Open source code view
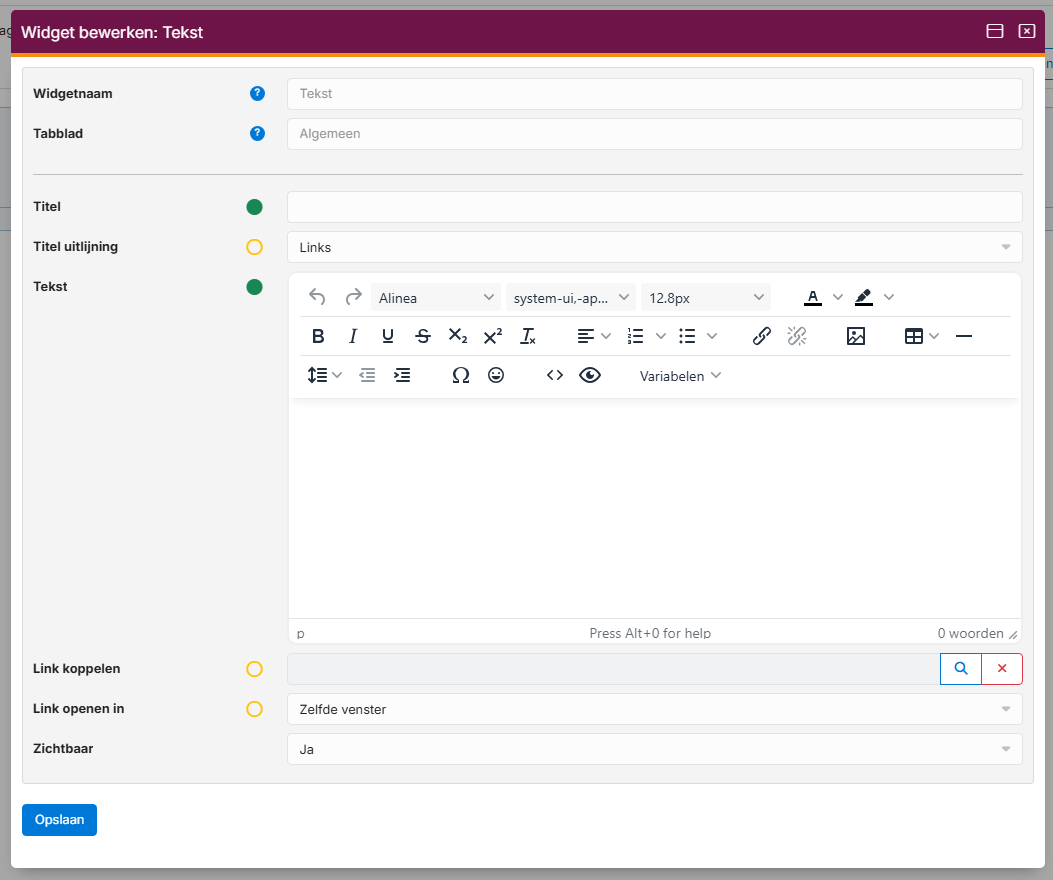Viewport: 1053px width, 880px height. pos(555,375)
